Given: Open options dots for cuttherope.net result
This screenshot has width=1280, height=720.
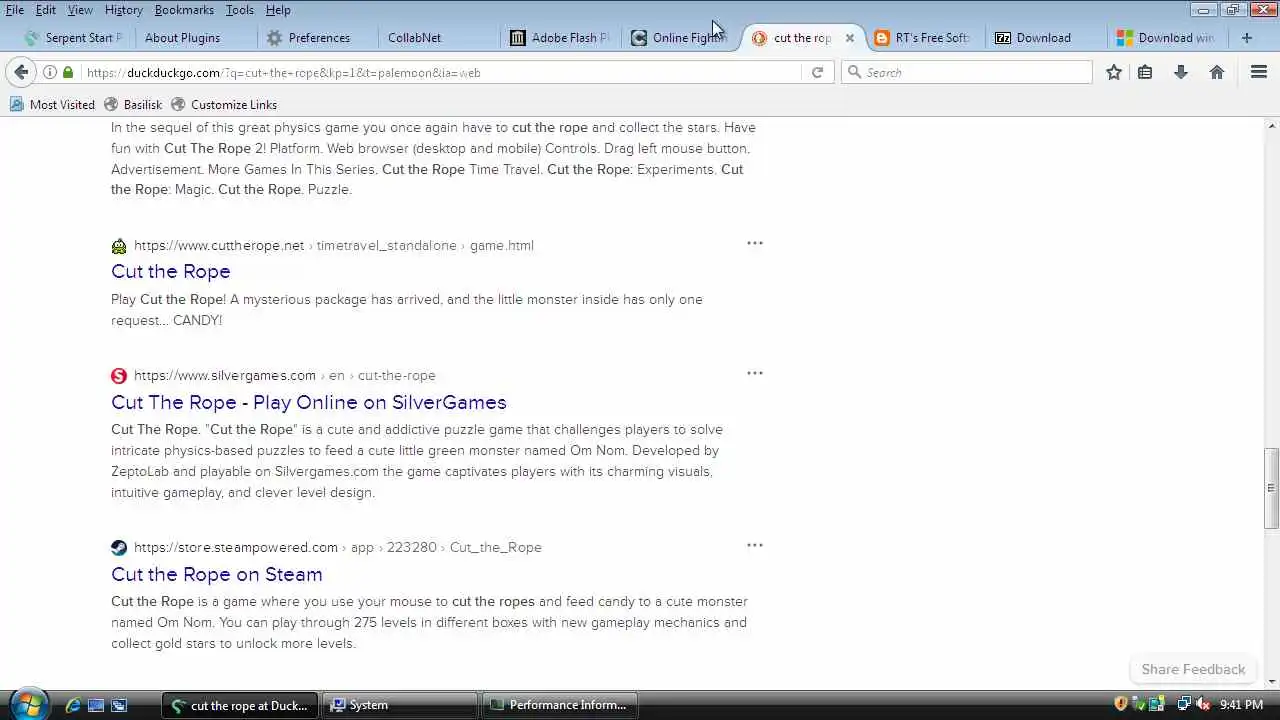Looking at the screenshot, I should (755, 243).
